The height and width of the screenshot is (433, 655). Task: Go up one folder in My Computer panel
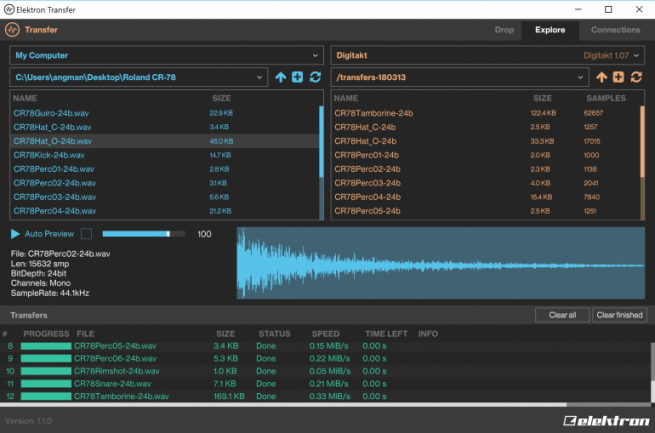280,77
